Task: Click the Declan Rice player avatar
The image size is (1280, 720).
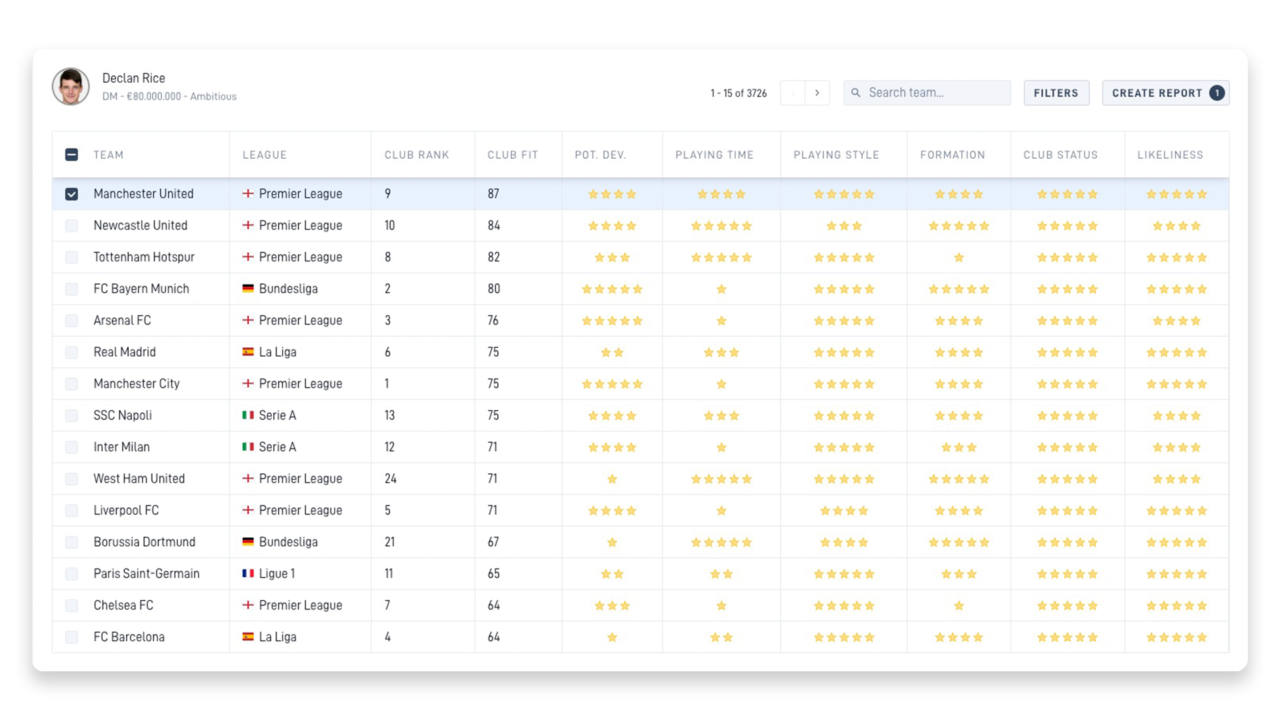Action: pyautogui.click(x=71, y=87)
